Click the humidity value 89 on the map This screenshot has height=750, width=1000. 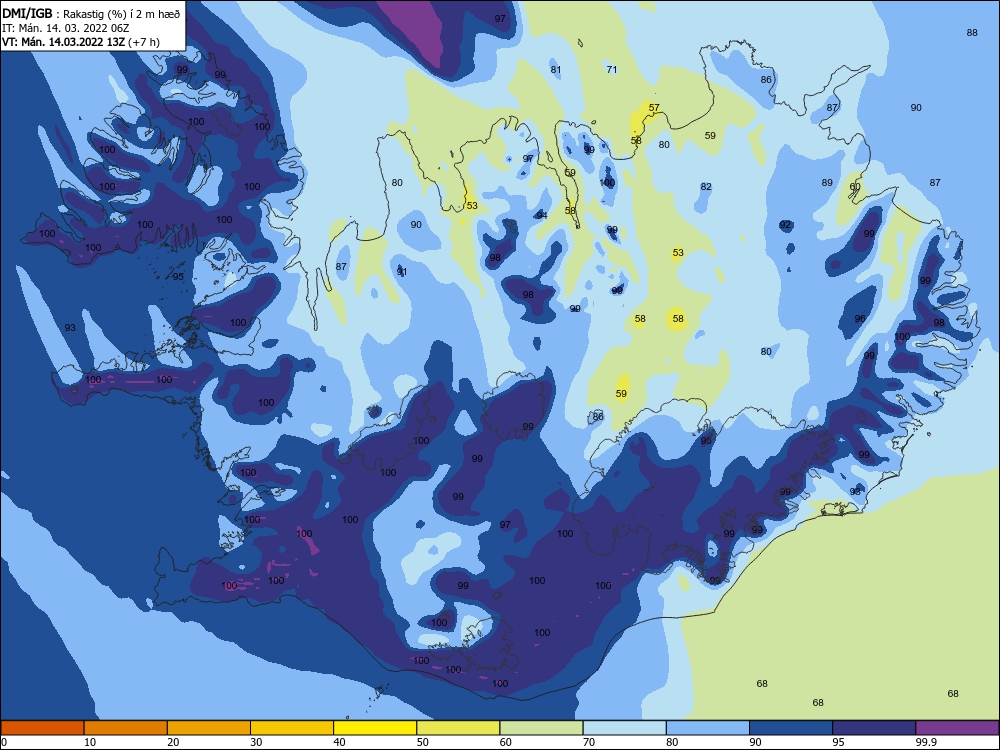tap(827, 182)
